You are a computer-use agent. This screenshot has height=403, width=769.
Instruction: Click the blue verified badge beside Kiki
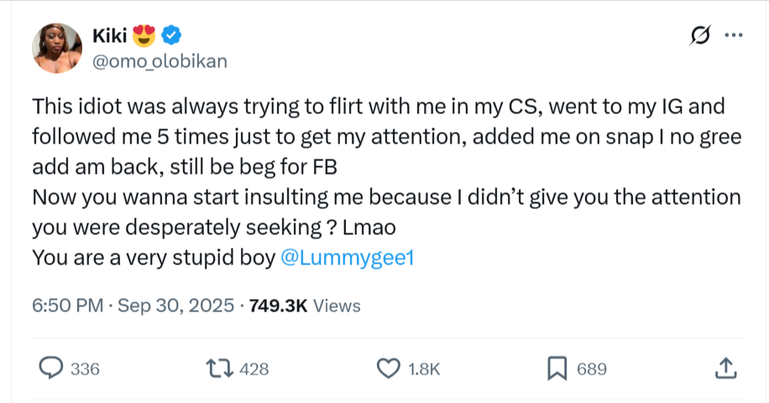172,36
